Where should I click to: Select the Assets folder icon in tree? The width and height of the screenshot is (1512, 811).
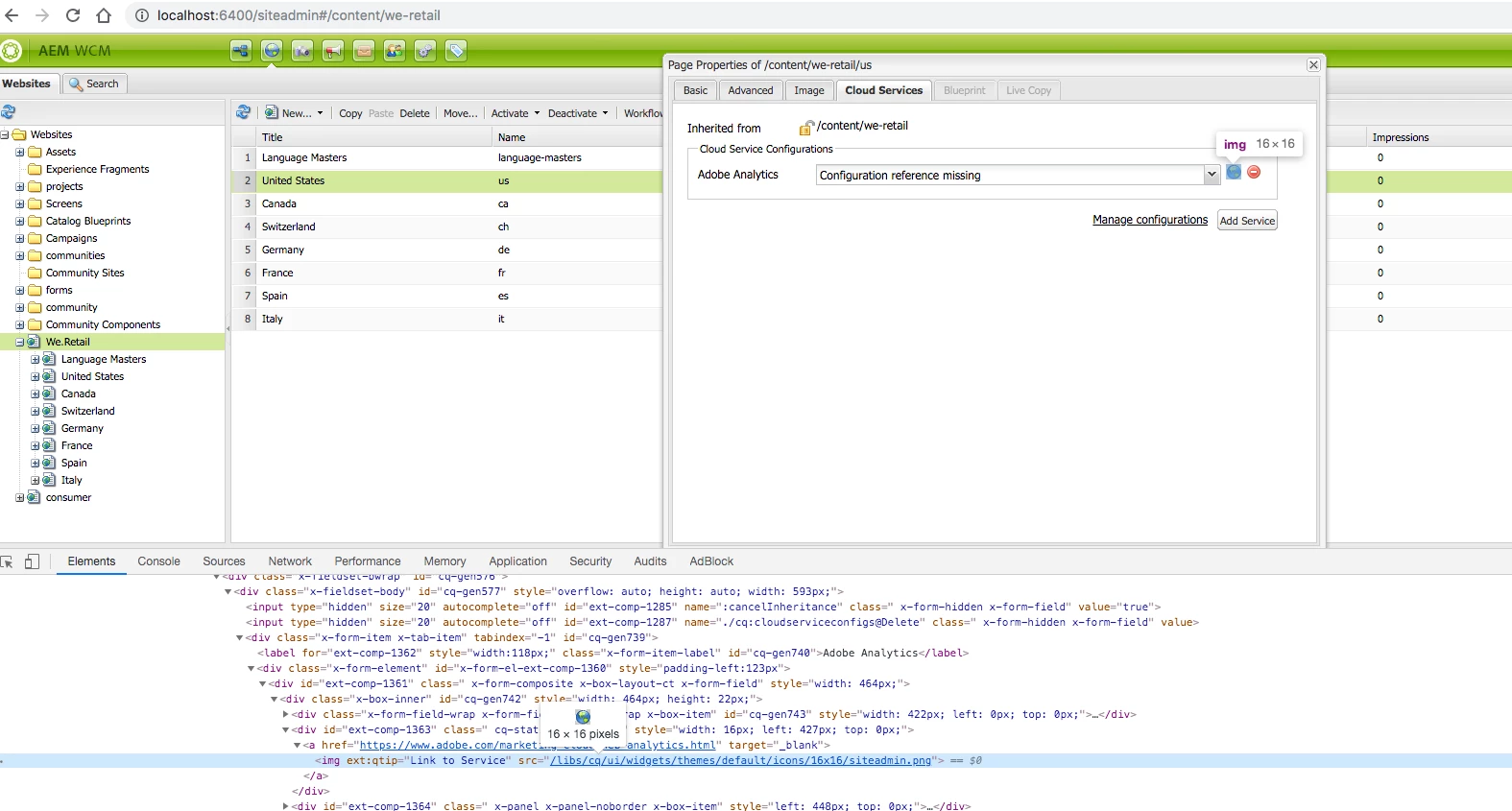tap(36, 152)
